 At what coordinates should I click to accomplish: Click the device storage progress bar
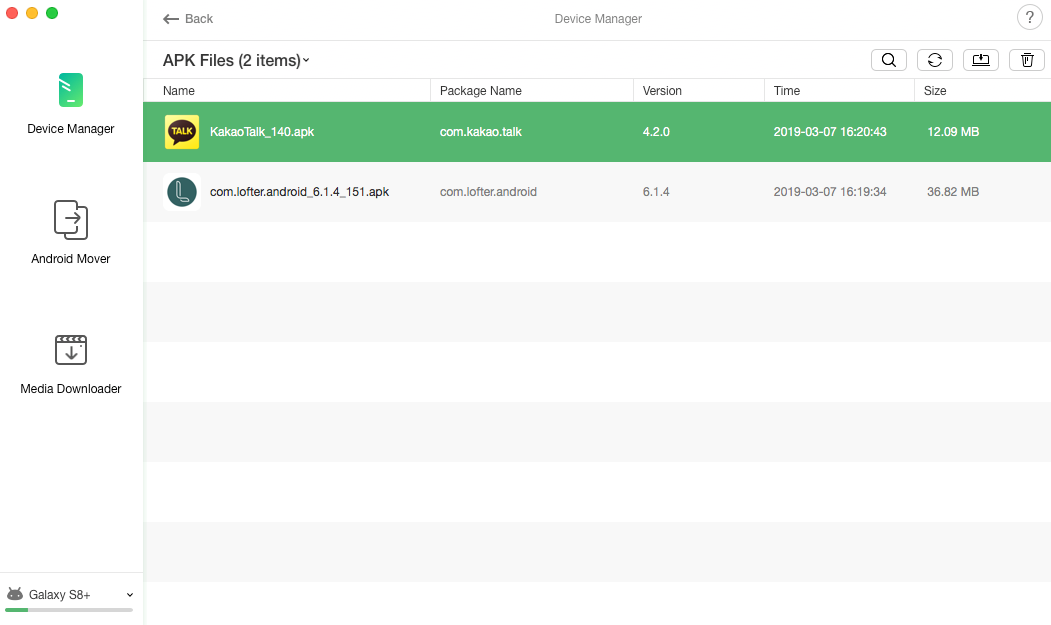click(x=66, y=612)
